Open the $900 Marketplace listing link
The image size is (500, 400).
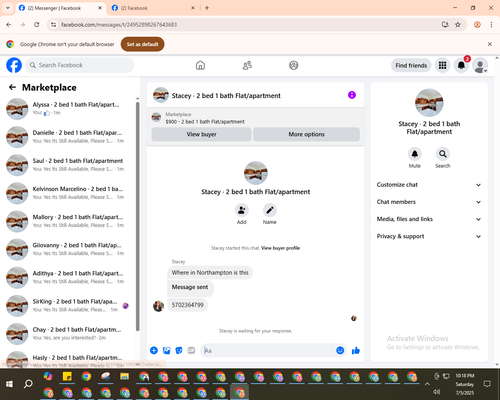[205, 122]
